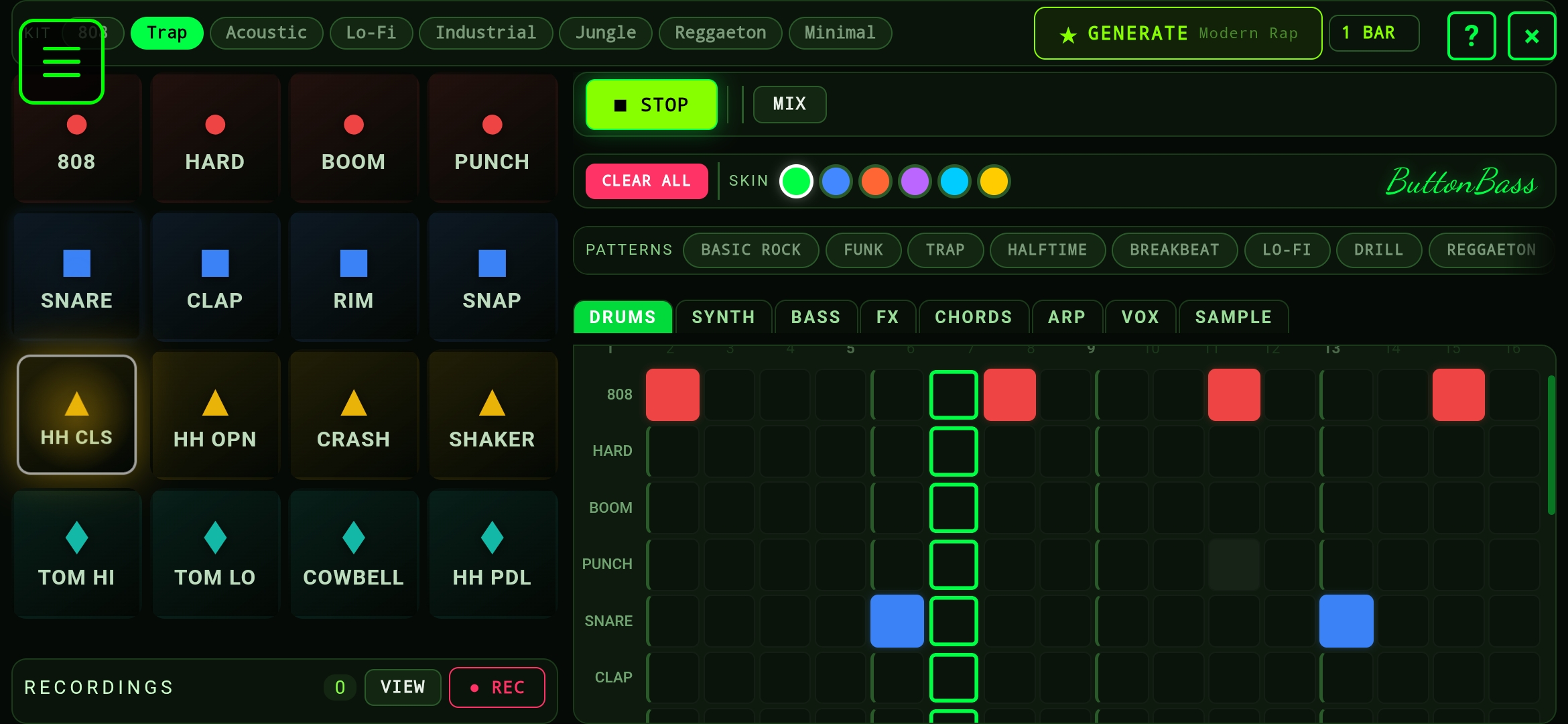Trigger the SNARE pad
The height and width of the screenshot is (724, 1568).
76,277
